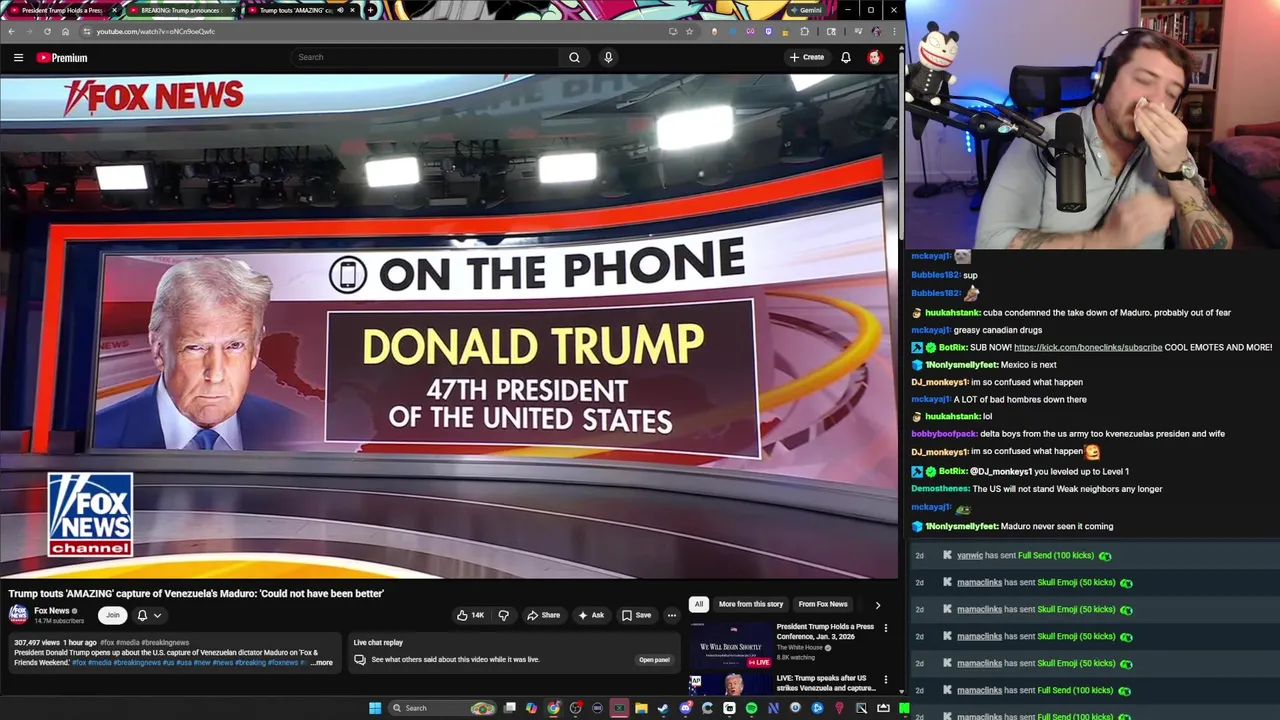This screenshot has width=1280, height=720.
Task: Open Chrome from the taskbar
Action: pyautogui.click(x=553, y=708)
